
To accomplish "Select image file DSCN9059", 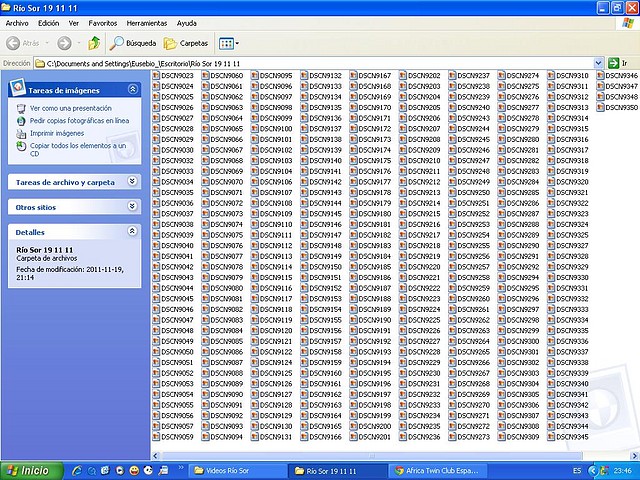I will point(173,437).
